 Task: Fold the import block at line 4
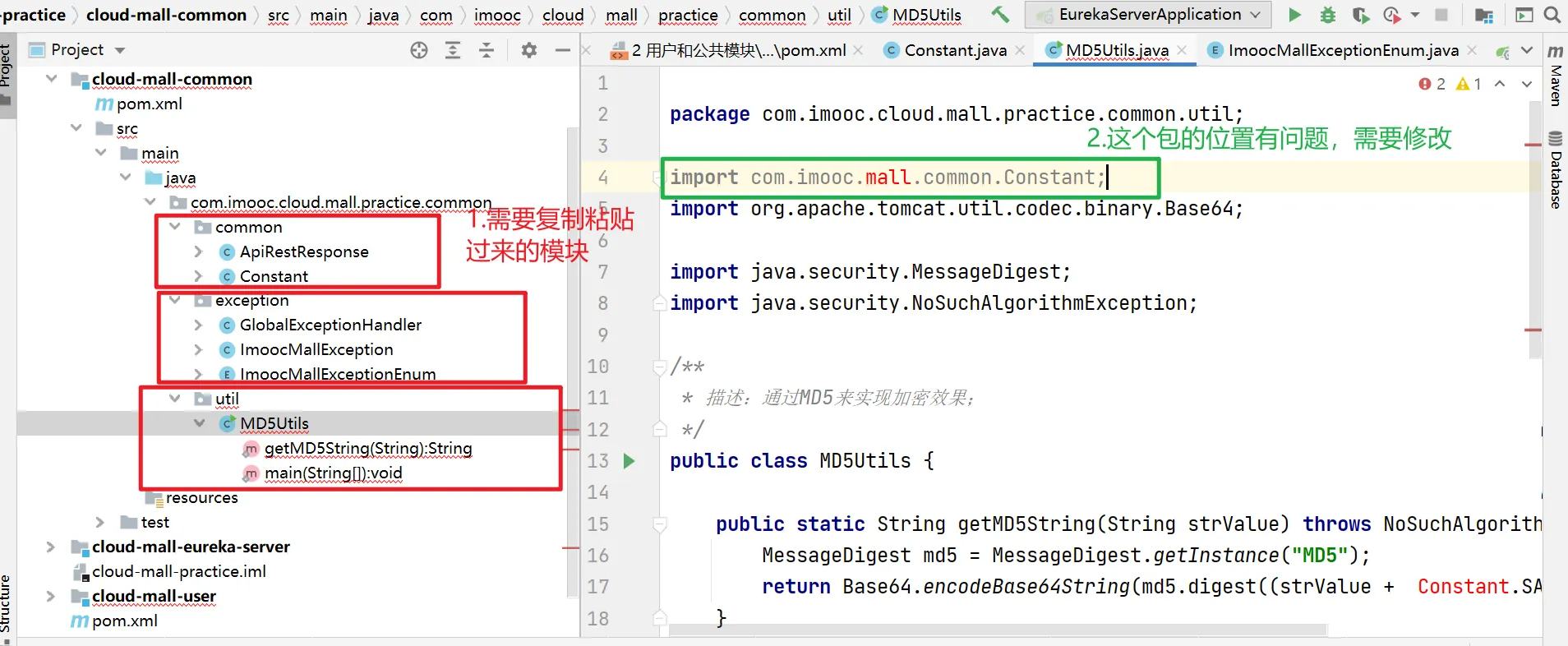coord(658,178)
